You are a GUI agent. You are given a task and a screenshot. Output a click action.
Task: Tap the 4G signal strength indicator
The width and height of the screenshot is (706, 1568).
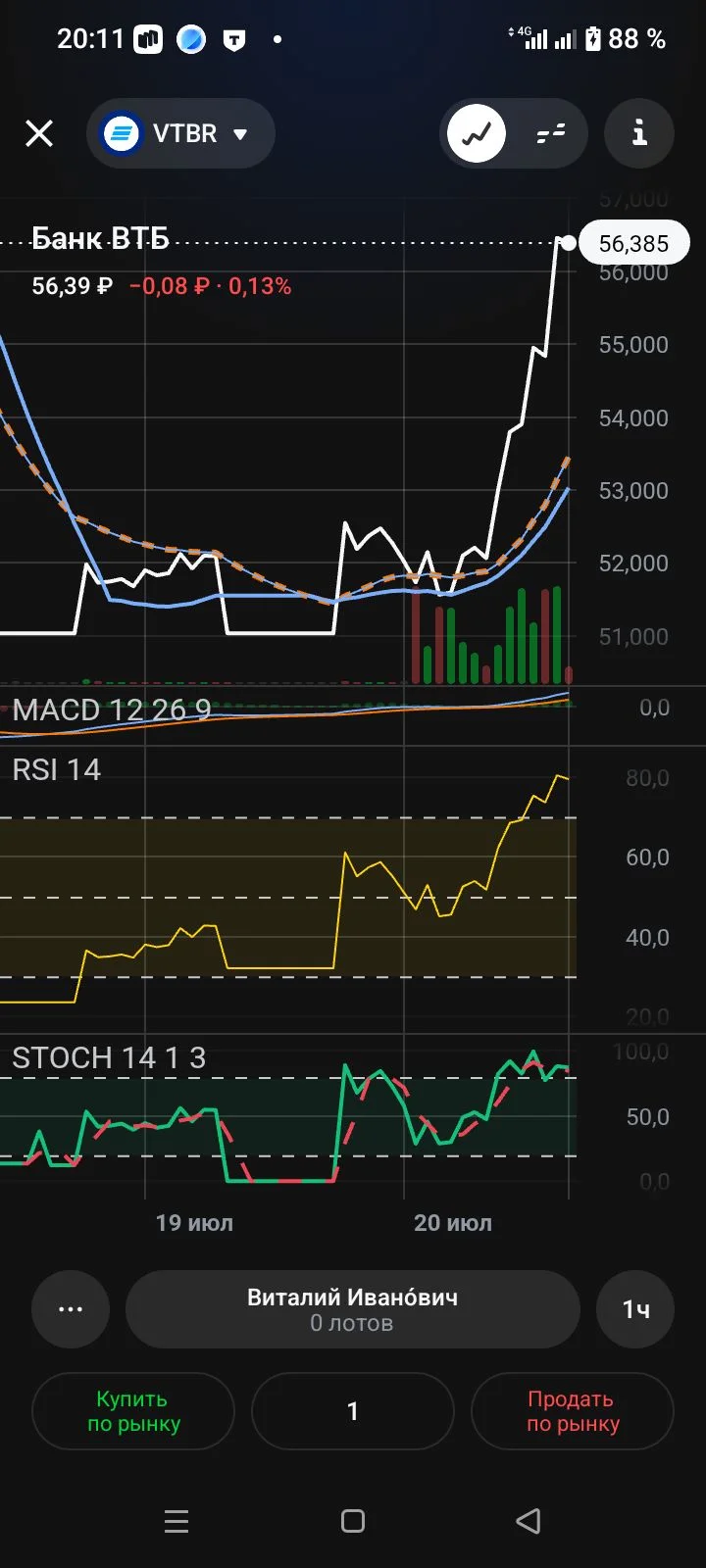click(x=529, y=39)
